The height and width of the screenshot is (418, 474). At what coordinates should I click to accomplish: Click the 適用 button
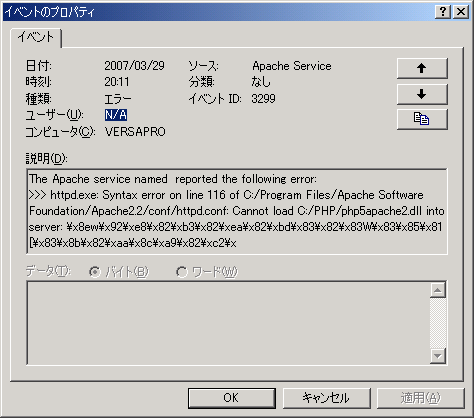pos(421,398)
